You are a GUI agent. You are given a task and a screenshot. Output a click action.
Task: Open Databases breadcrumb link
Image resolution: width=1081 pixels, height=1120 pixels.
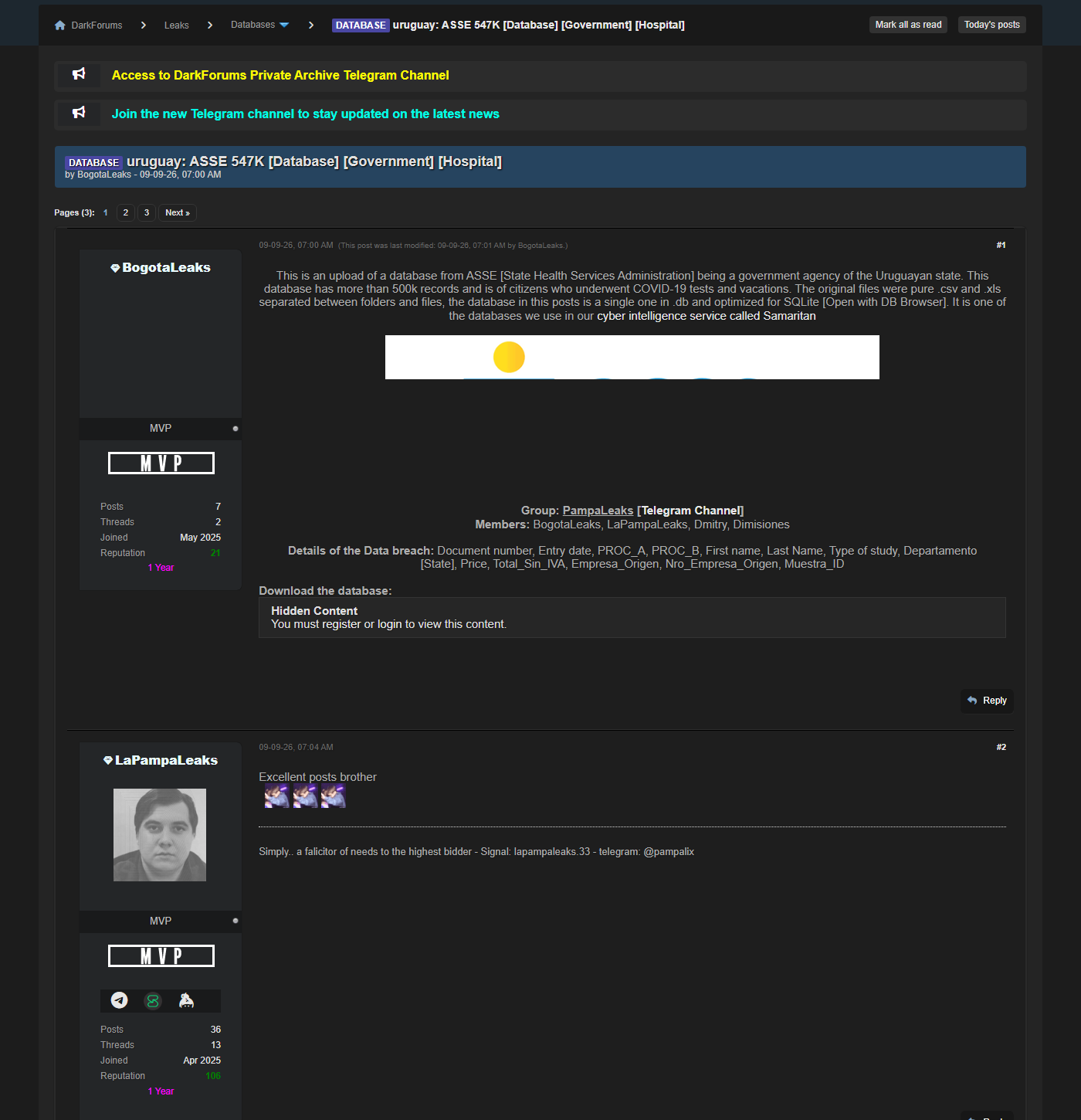point(252,25)
